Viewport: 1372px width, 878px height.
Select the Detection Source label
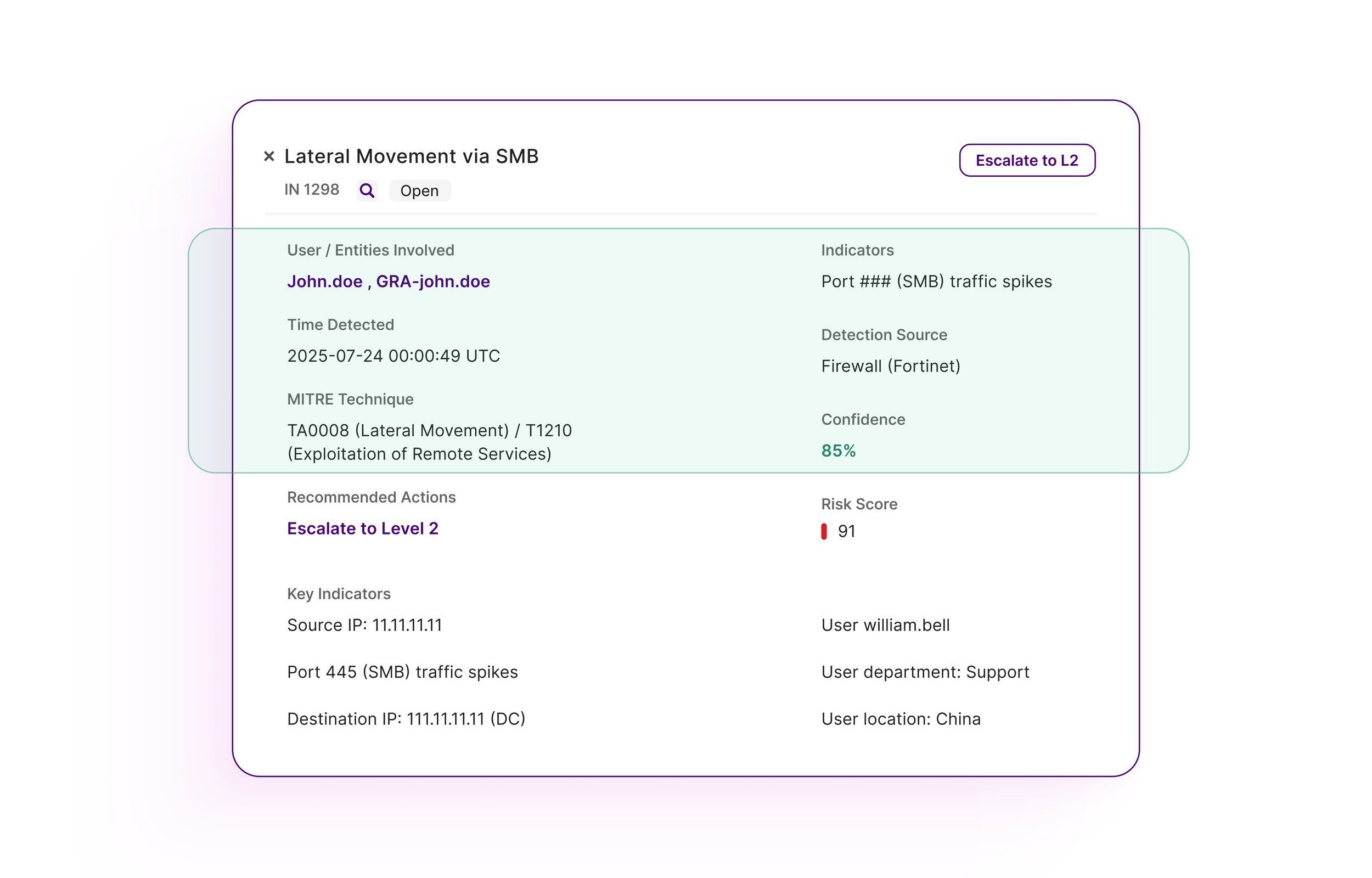coord(884,335)
